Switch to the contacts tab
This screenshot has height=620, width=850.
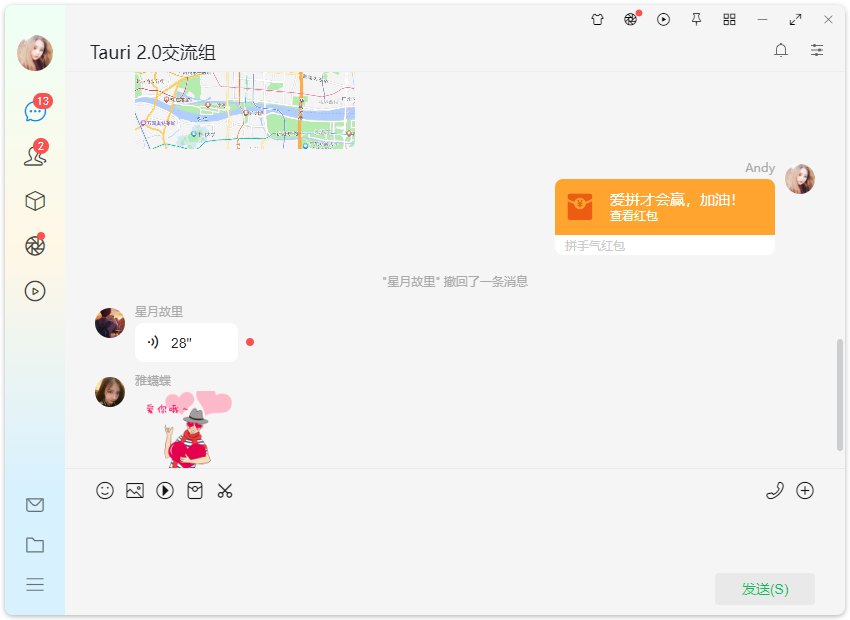(35, 155)
